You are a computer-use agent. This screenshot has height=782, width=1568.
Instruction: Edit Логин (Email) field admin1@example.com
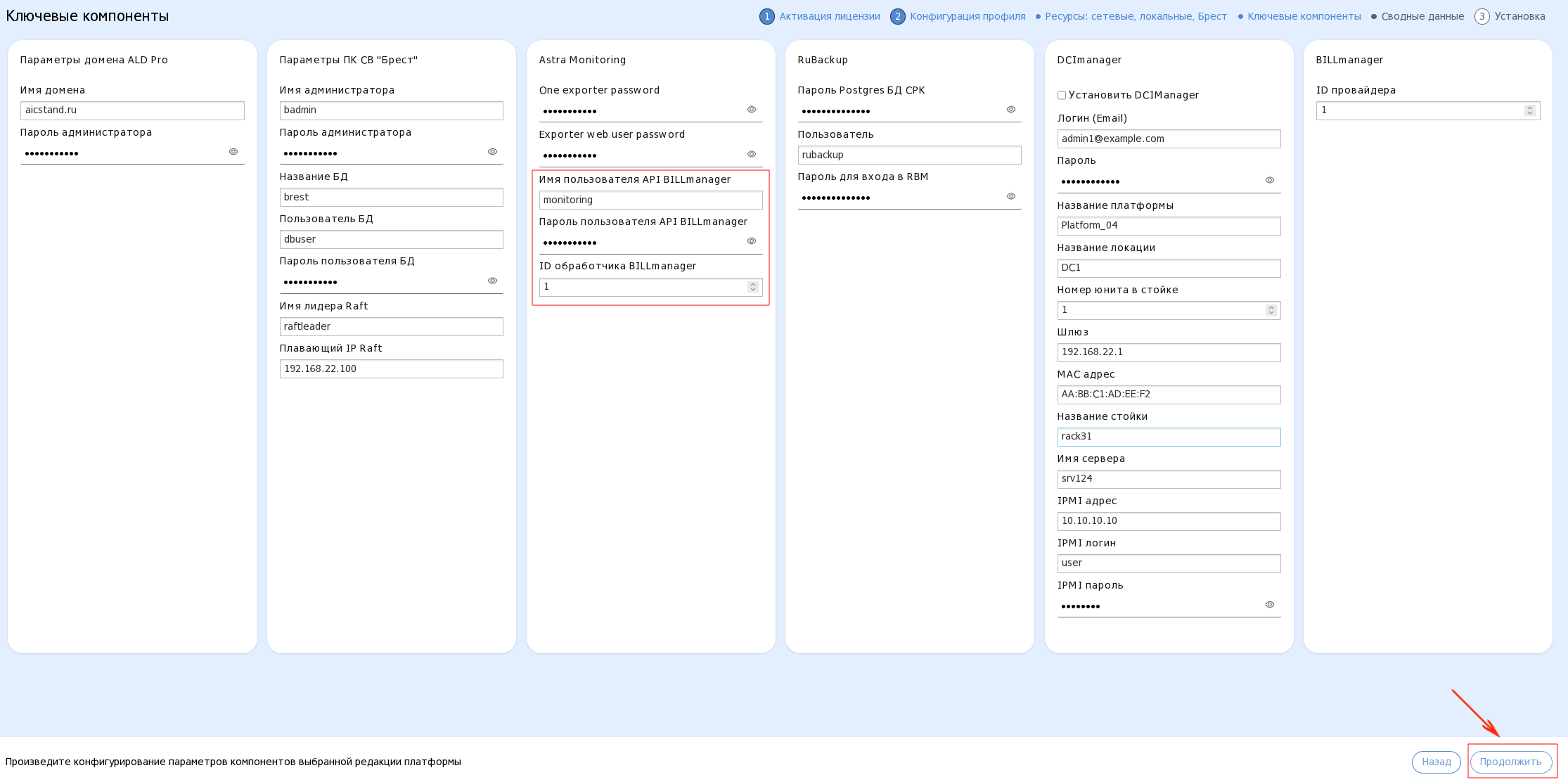tap(1169, 139)
